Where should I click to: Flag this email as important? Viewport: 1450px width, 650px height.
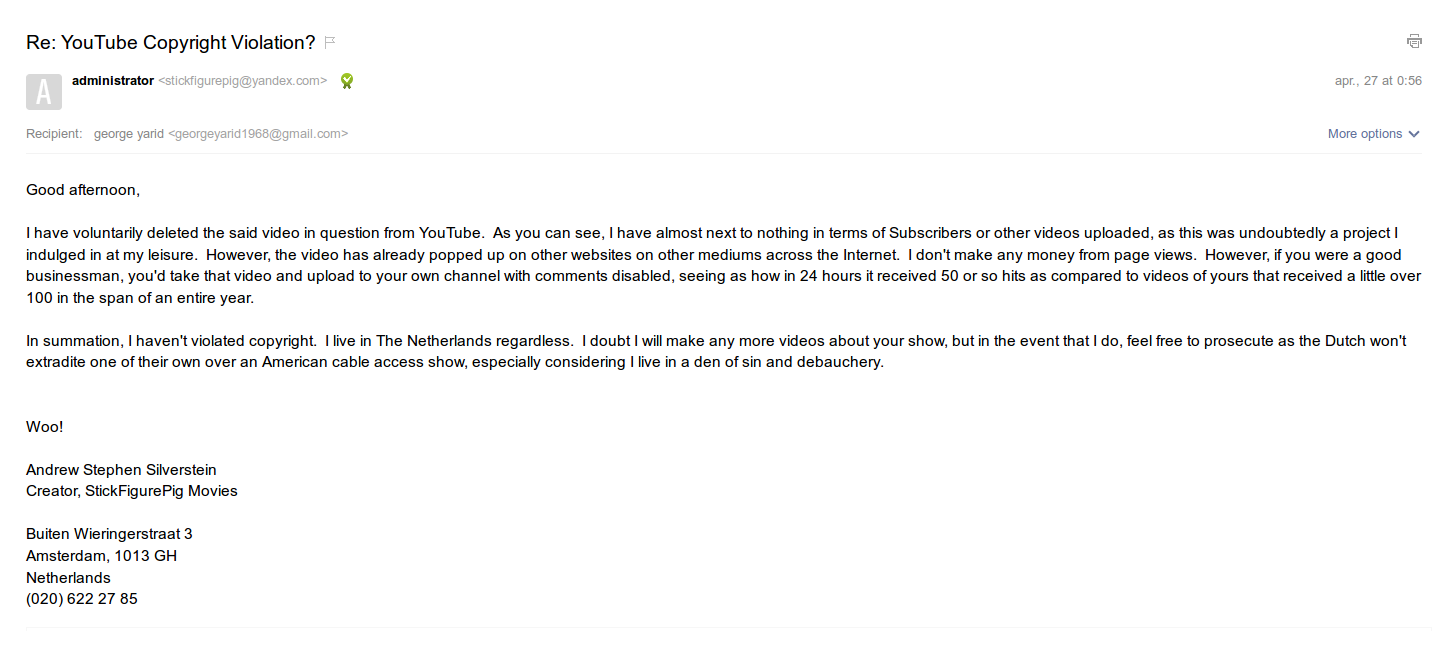click(330, 42)
